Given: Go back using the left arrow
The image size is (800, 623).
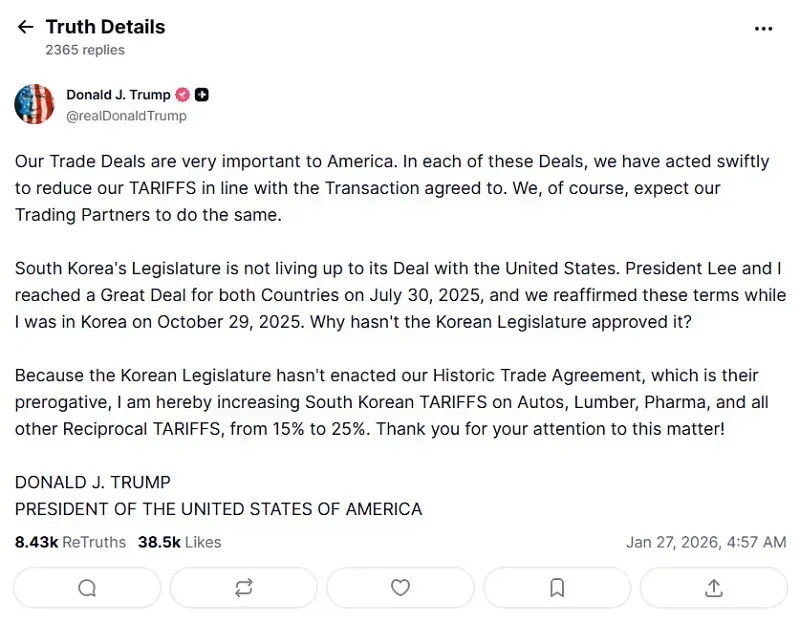Looking at the screenshot, I should (x=25, y=27).
